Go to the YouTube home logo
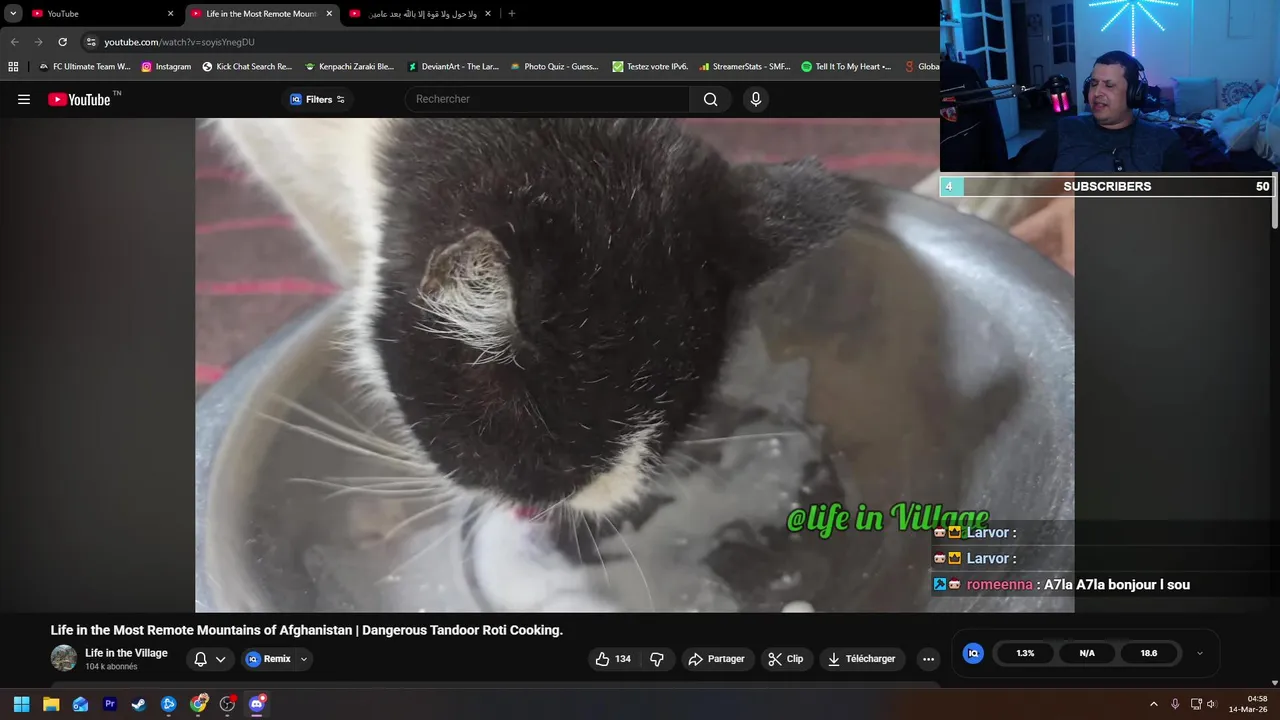 [x=79, y=99]
